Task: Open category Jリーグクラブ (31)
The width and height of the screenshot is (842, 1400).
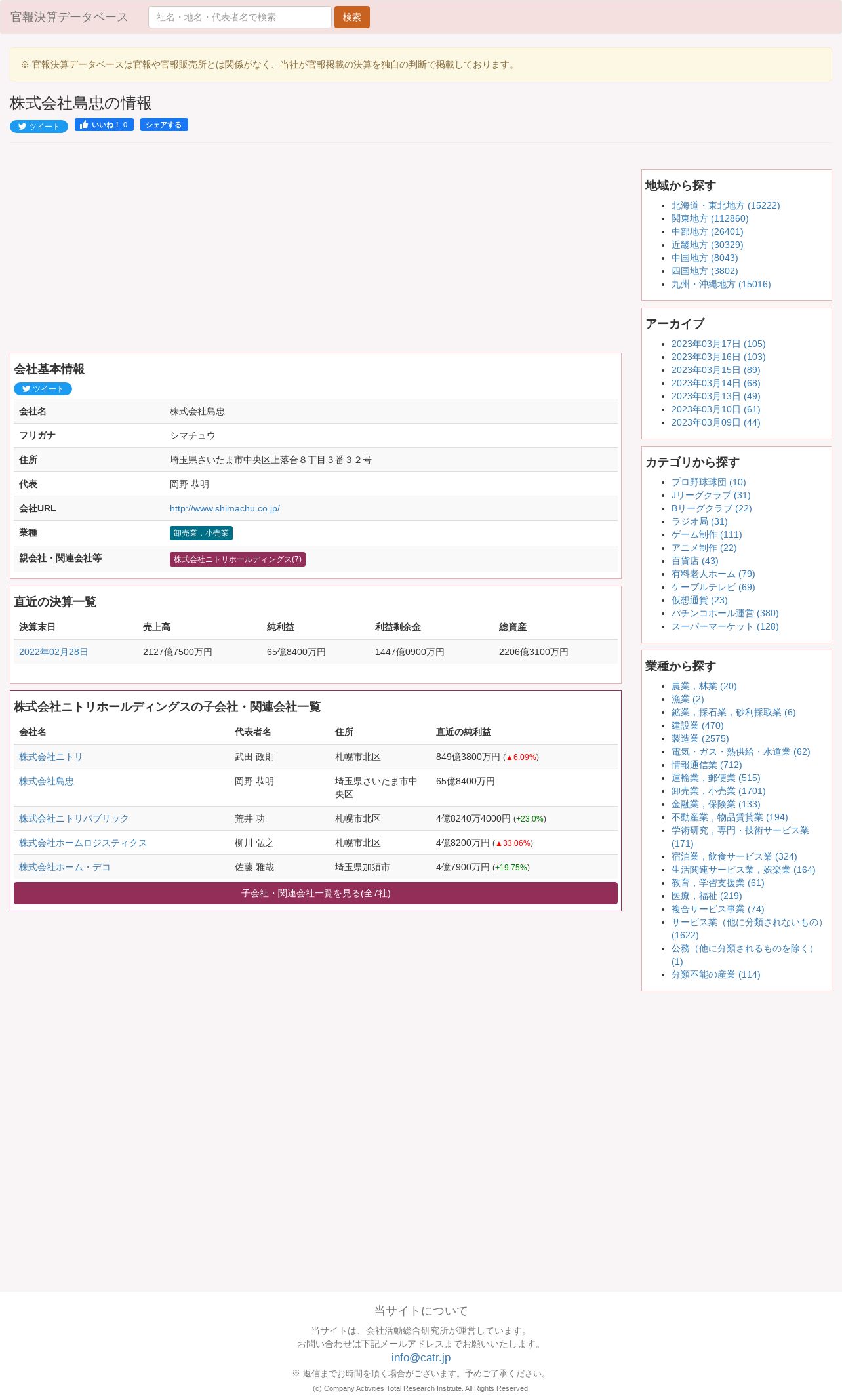Action: coord(711,495)
